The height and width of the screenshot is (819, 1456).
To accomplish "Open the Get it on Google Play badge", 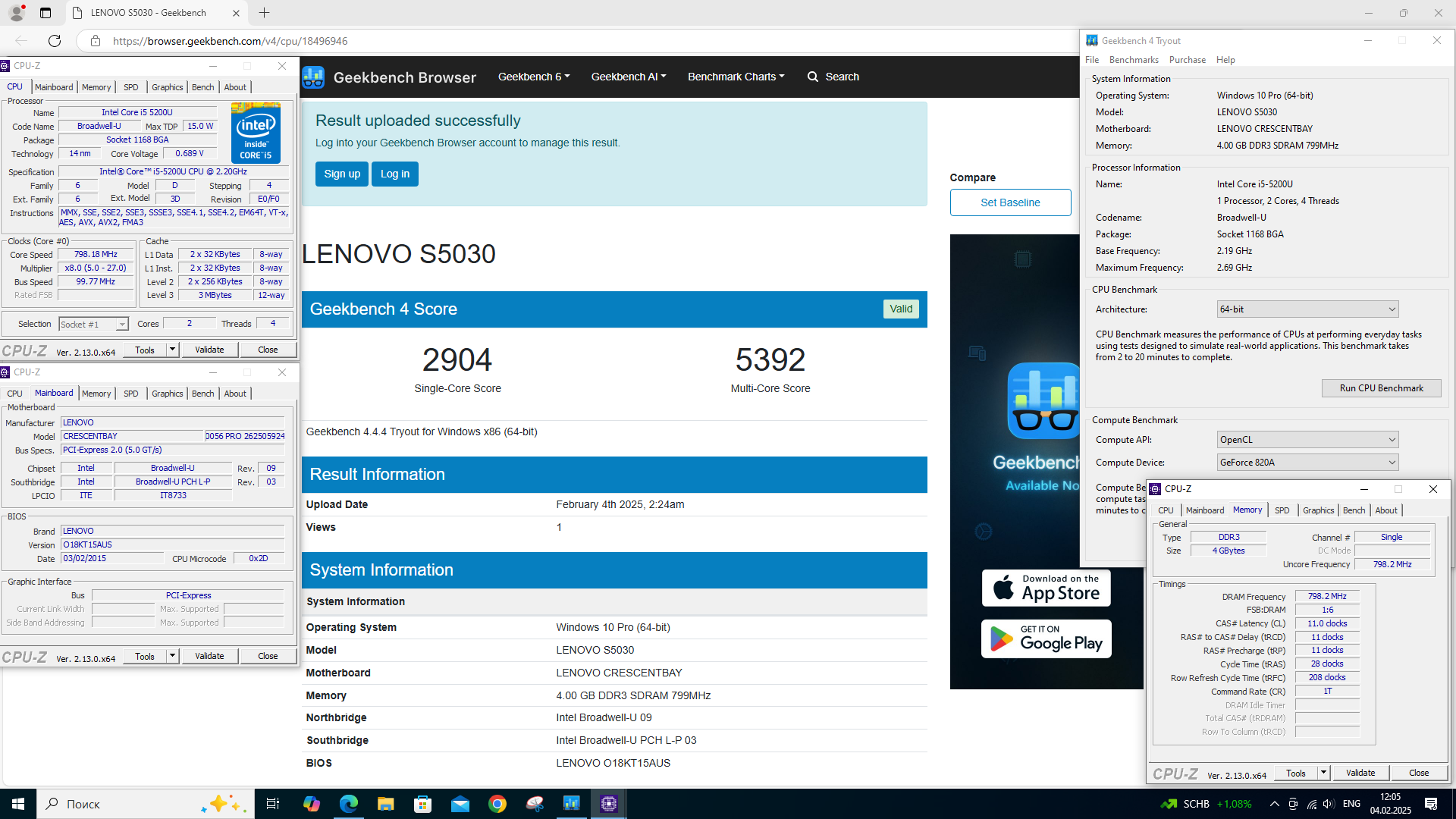I will coord(1046,639).
